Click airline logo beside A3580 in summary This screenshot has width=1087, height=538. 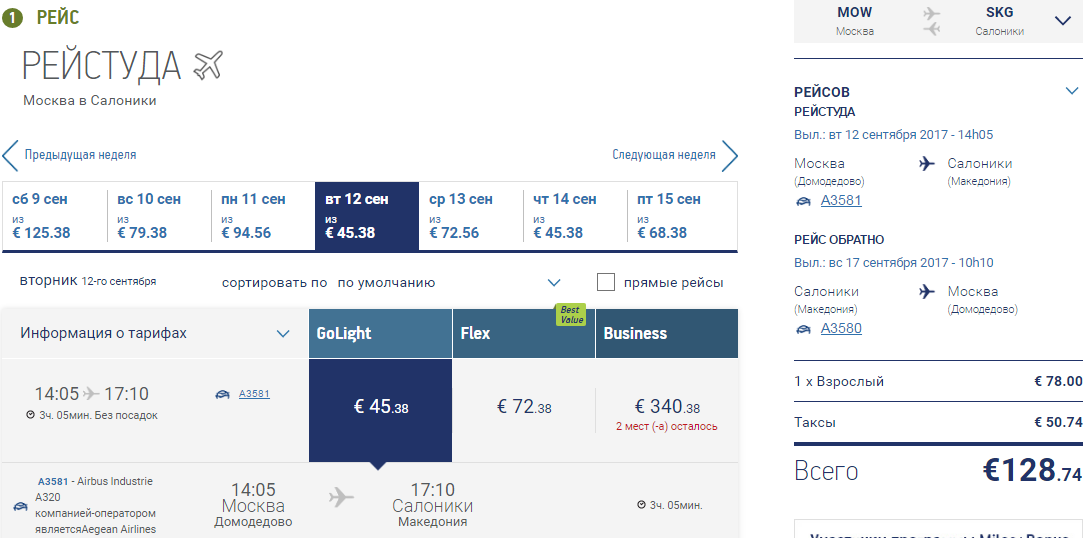(x=803, y=329)
